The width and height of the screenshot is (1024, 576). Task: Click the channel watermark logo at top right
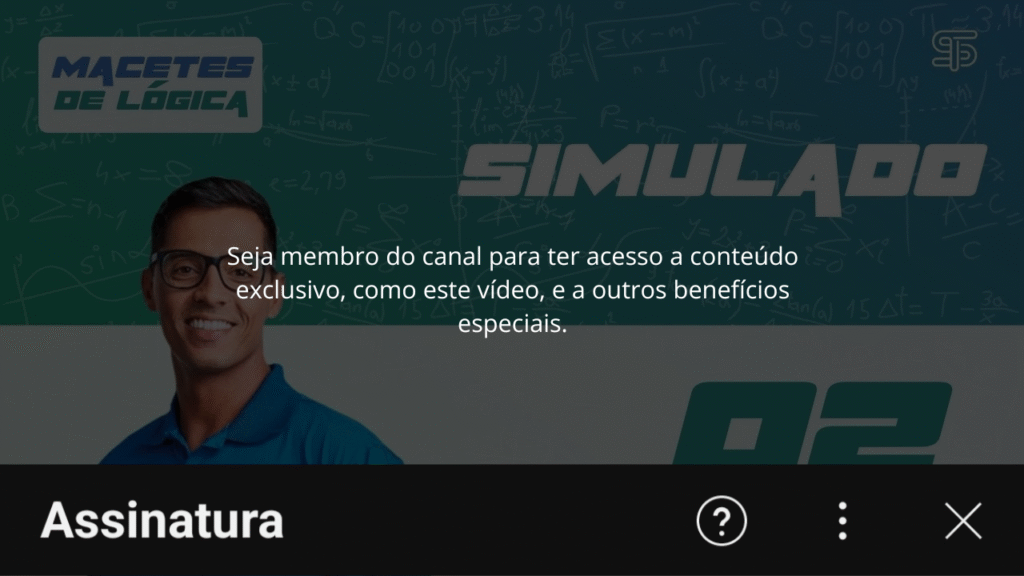point(954,50)
